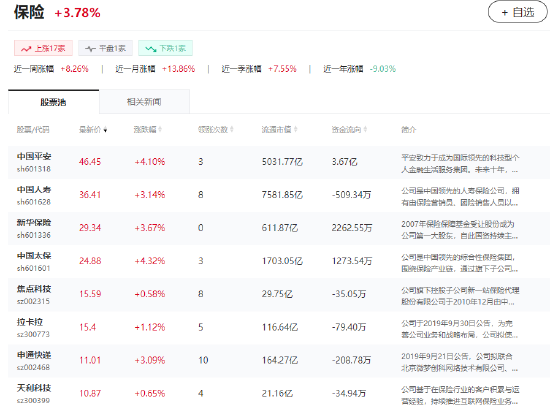Select price 10.87 for 天利科技

point(90,394)
